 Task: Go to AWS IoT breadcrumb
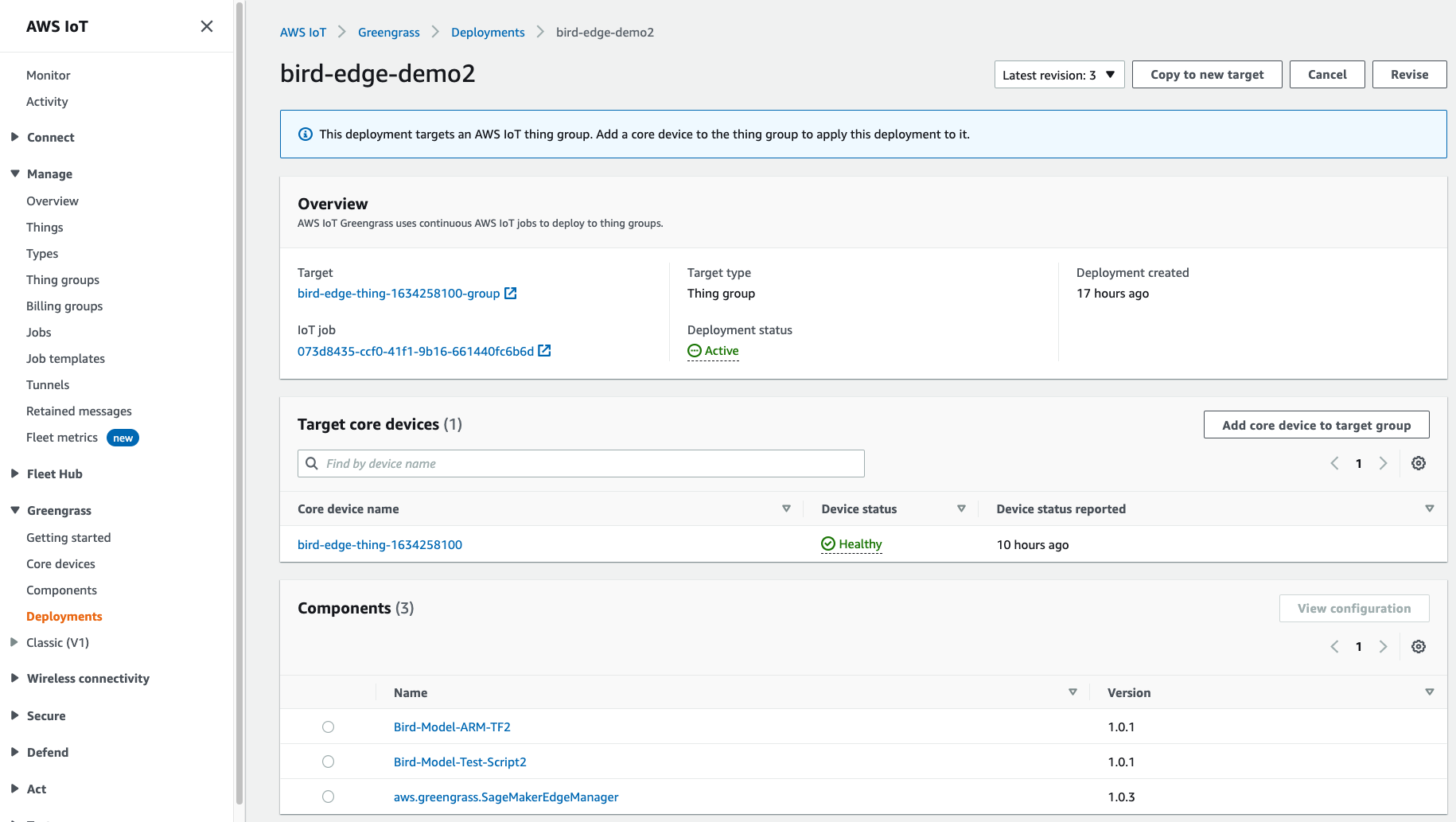tap(303, 33)
